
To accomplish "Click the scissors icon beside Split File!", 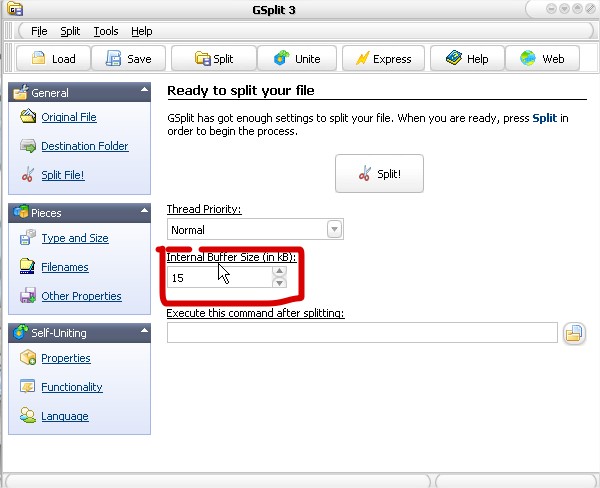I will point(28,175).
